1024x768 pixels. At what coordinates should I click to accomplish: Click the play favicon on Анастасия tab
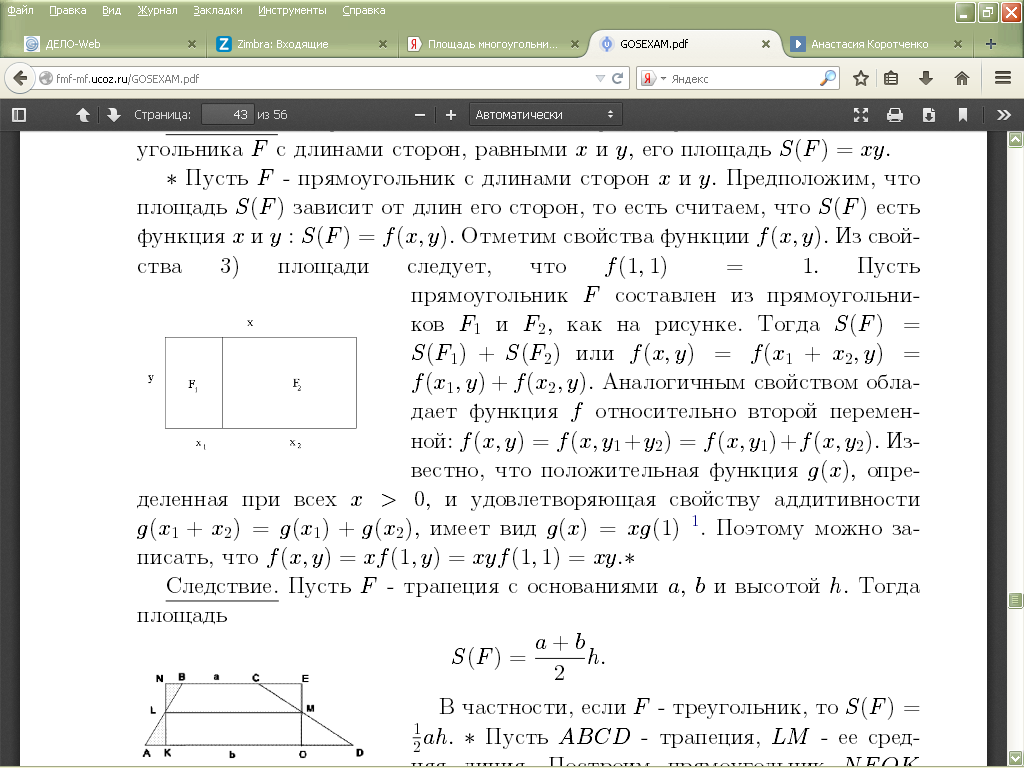[797, 44]
